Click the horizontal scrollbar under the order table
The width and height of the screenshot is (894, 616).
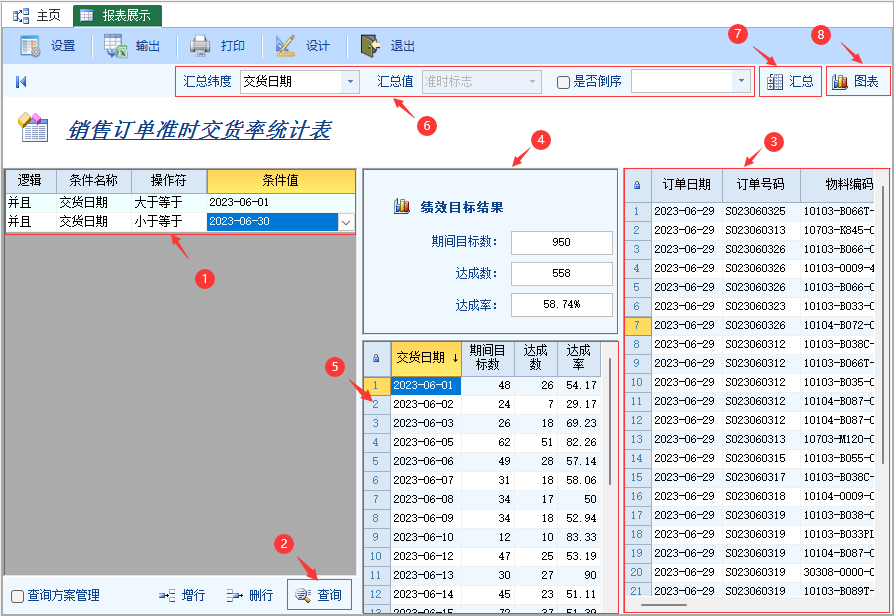[x=664, y=605]
